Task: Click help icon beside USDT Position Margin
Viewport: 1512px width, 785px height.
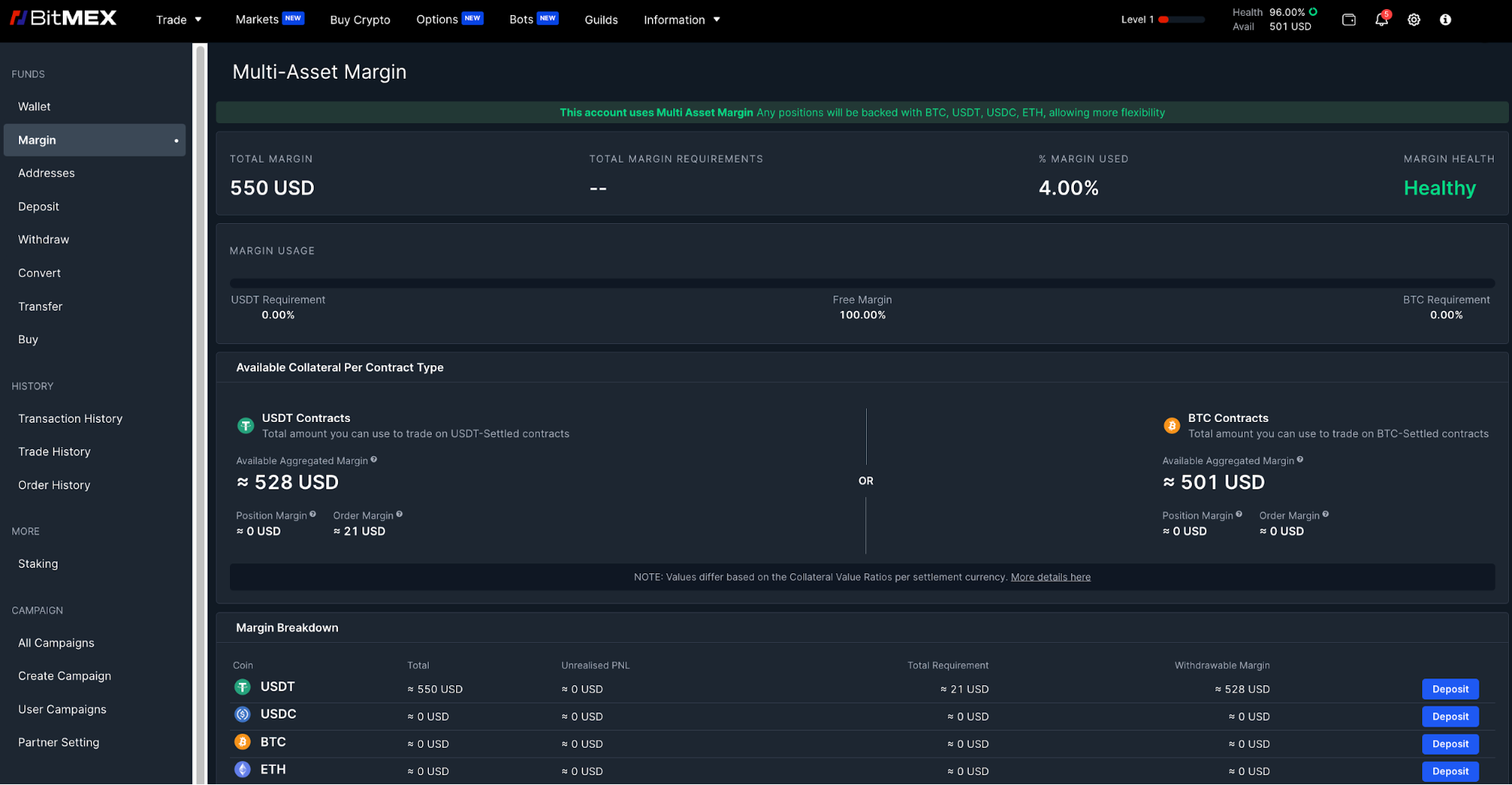Action: click(312, 515)
